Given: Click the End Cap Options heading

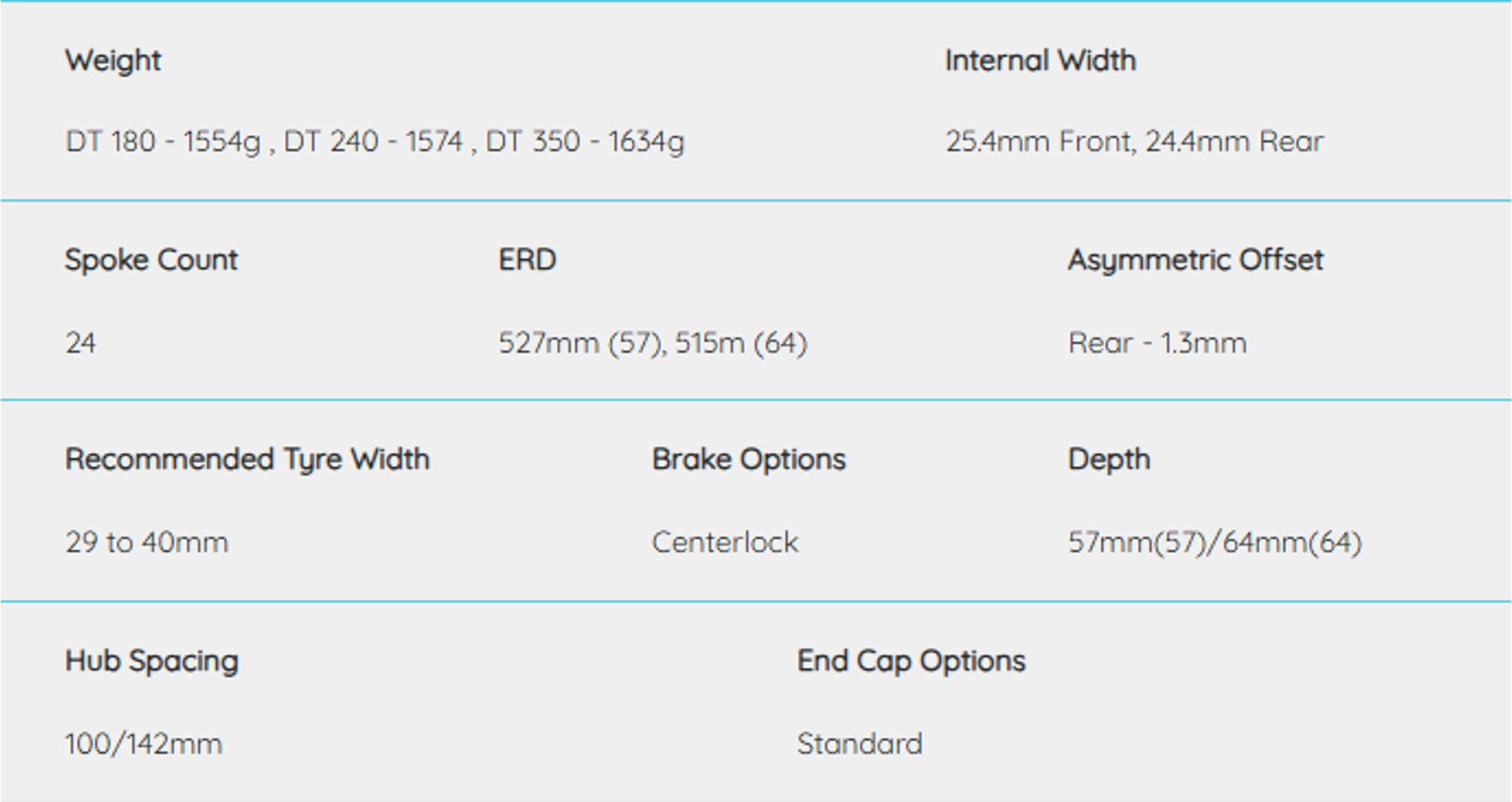Looking at the screenshot, I should point(911,661).
